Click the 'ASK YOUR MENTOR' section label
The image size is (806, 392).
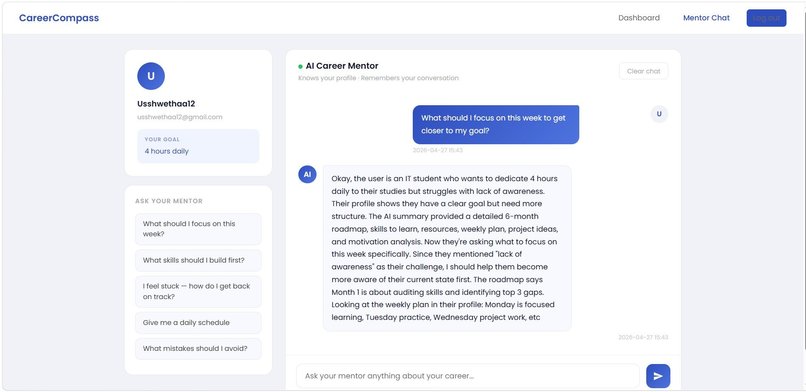(169, 201)
